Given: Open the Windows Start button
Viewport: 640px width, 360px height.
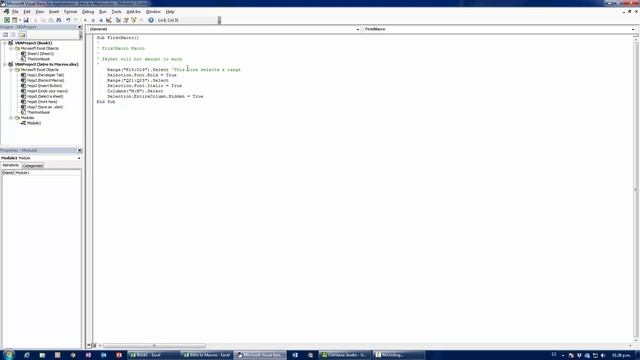Looking at the screenshot, I should tap(9, 355).
